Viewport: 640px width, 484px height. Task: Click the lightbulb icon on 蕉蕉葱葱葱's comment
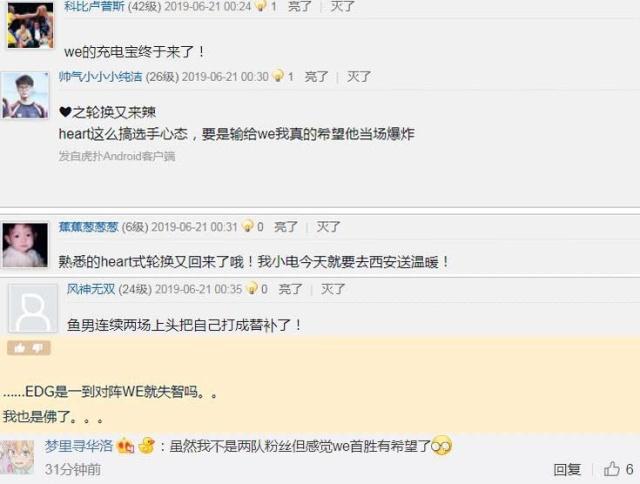click(x=247, y=226)
